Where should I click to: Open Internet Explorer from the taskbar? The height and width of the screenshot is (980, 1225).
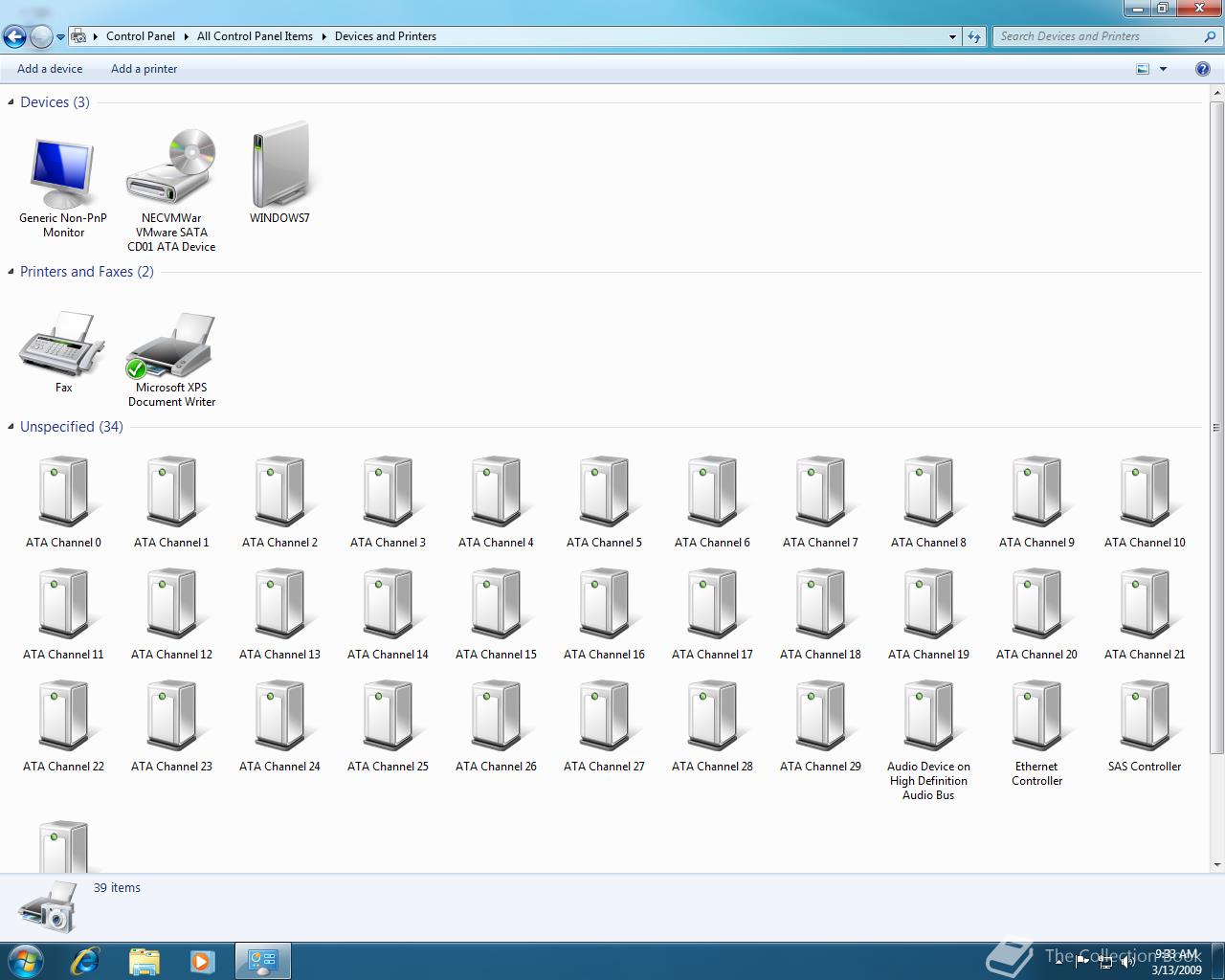pyautogui.click(x=85, y=960)
